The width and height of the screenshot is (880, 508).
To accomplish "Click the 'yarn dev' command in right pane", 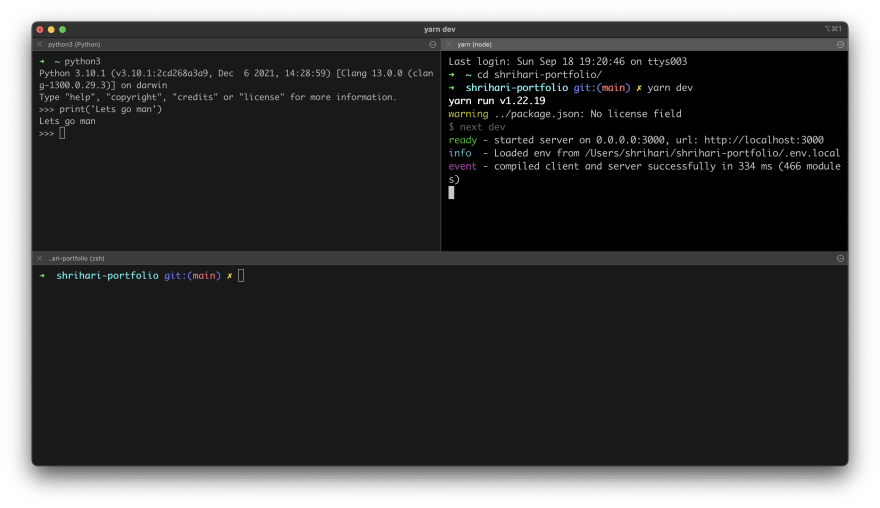I will click(670, 88).
